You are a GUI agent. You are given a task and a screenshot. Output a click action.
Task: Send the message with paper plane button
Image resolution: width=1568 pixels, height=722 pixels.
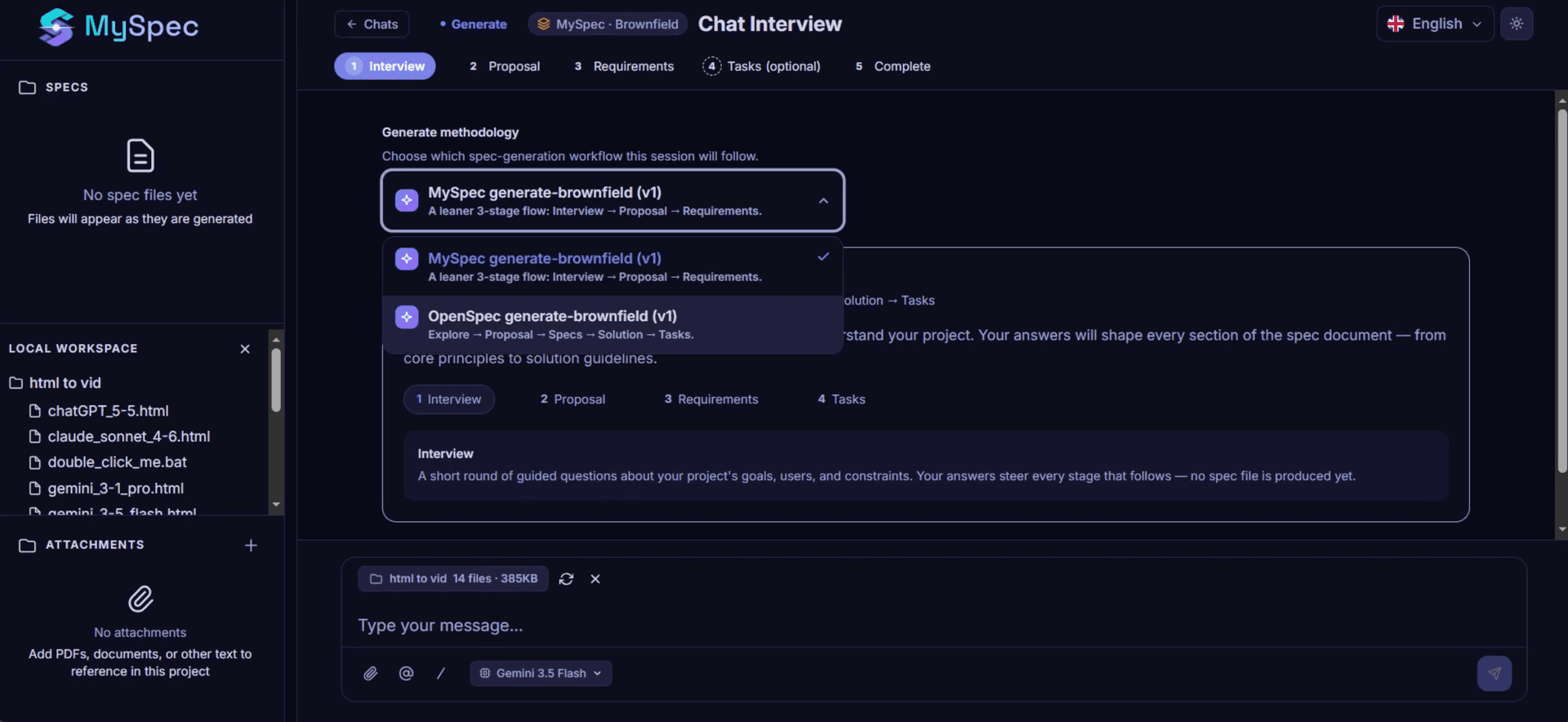pos(1494,674)
